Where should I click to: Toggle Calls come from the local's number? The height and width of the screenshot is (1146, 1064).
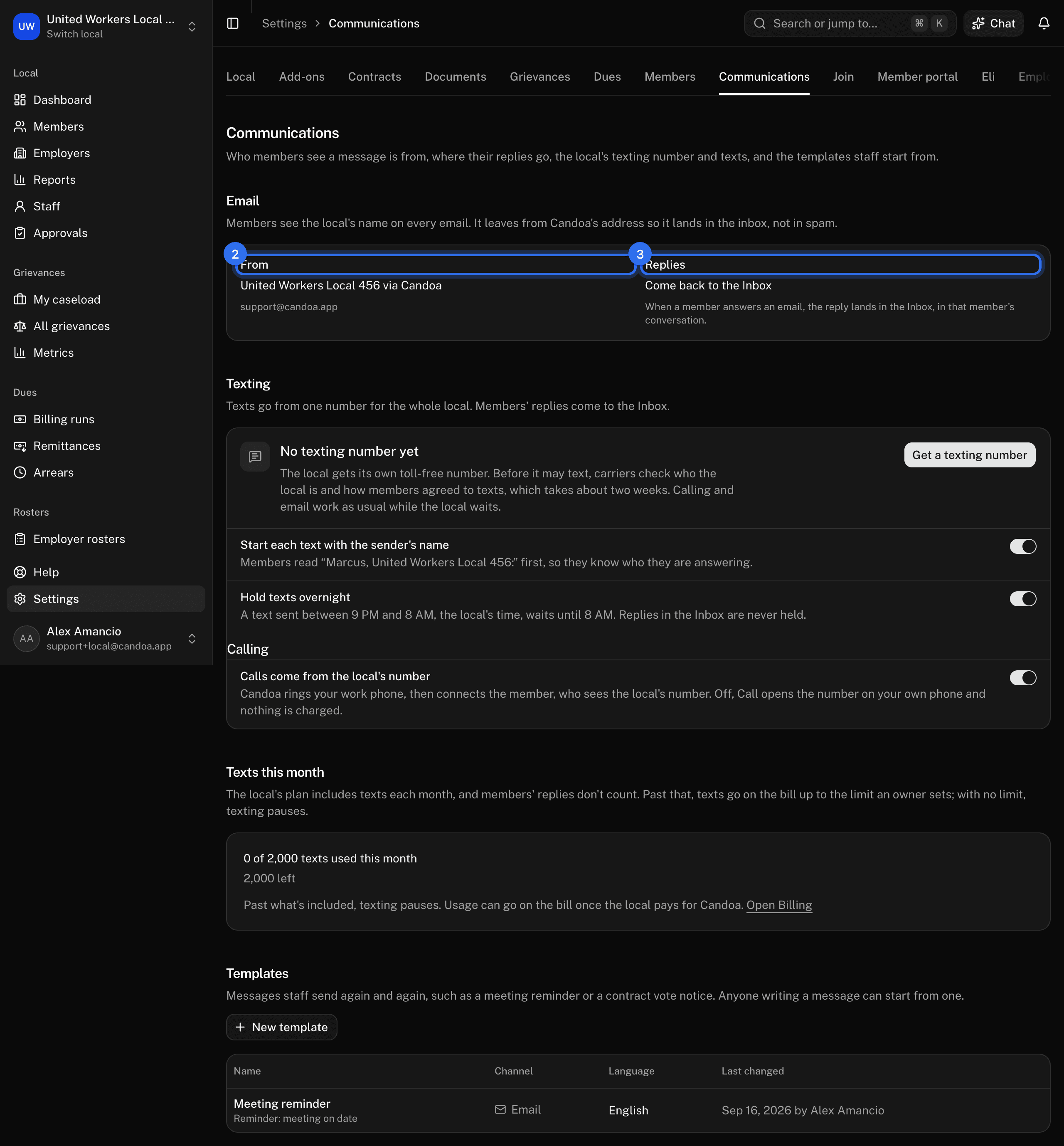tap(1022, 677)
